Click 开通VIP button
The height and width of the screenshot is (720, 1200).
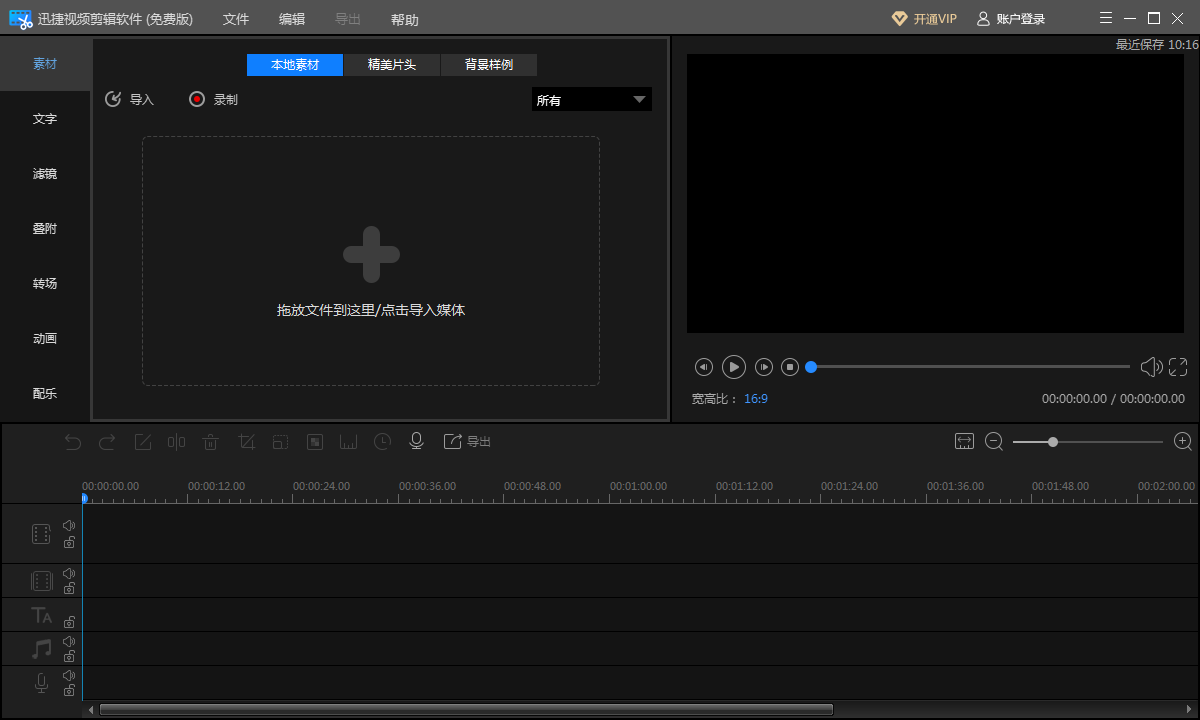click(924, 19)
